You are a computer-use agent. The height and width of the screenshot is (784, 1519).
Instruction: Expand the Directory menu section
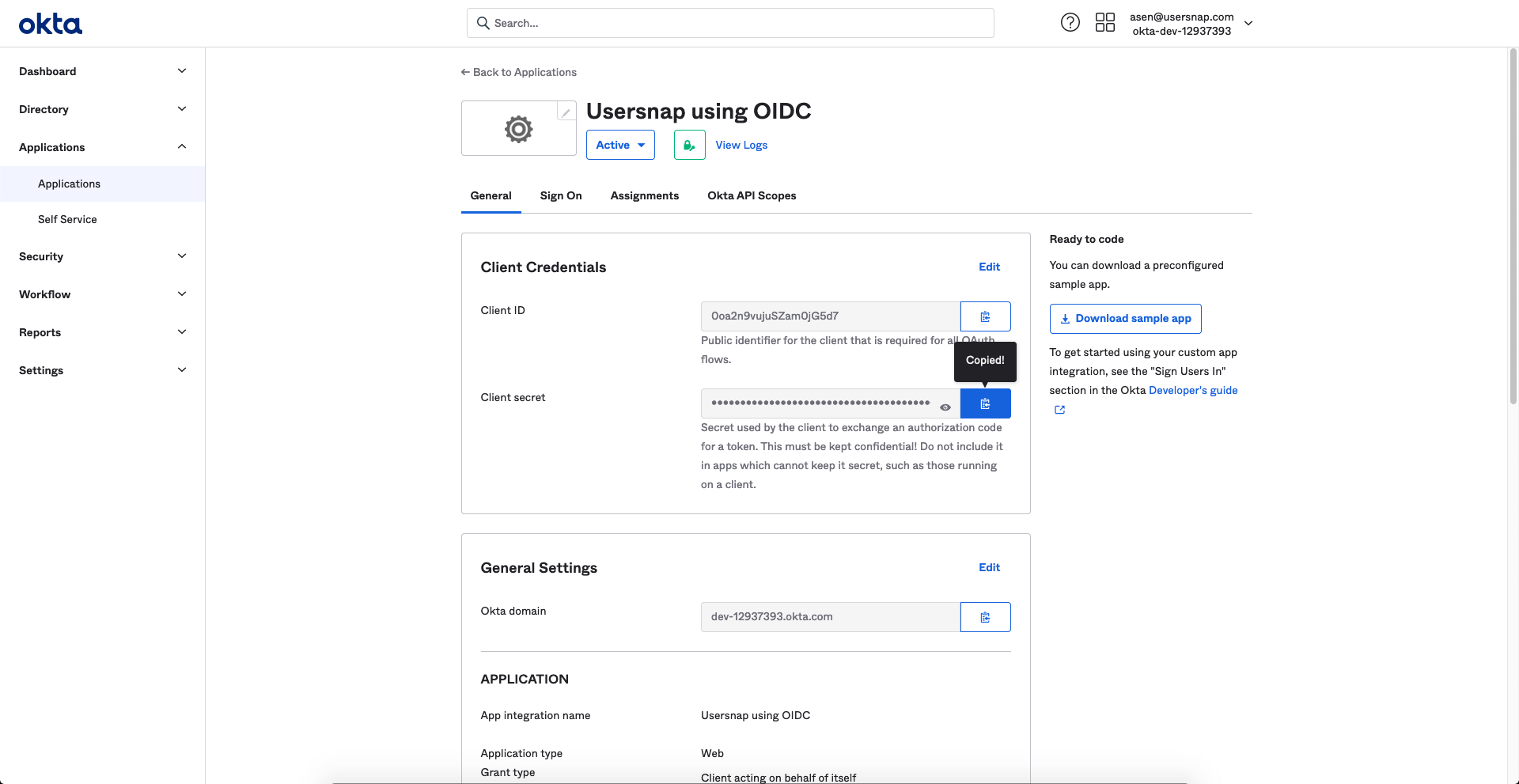[x=103, y=109]
